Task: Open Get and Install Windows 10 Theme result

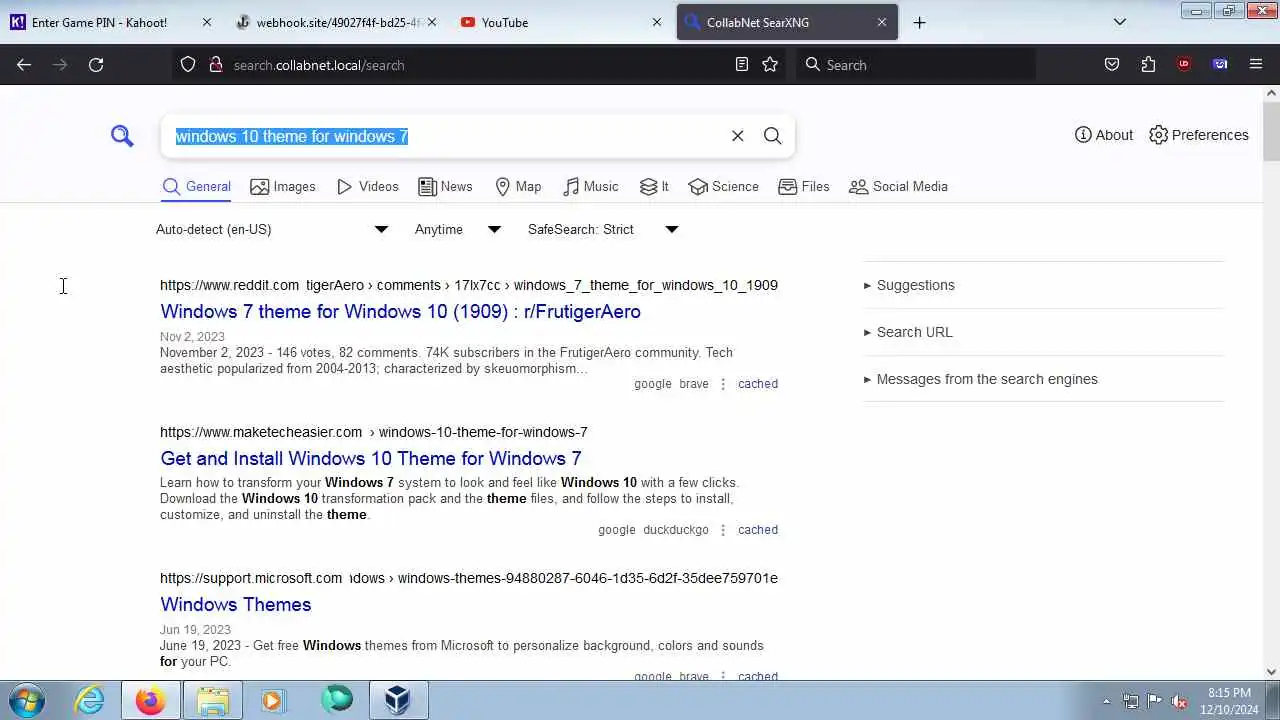Action: coord(371,458)
